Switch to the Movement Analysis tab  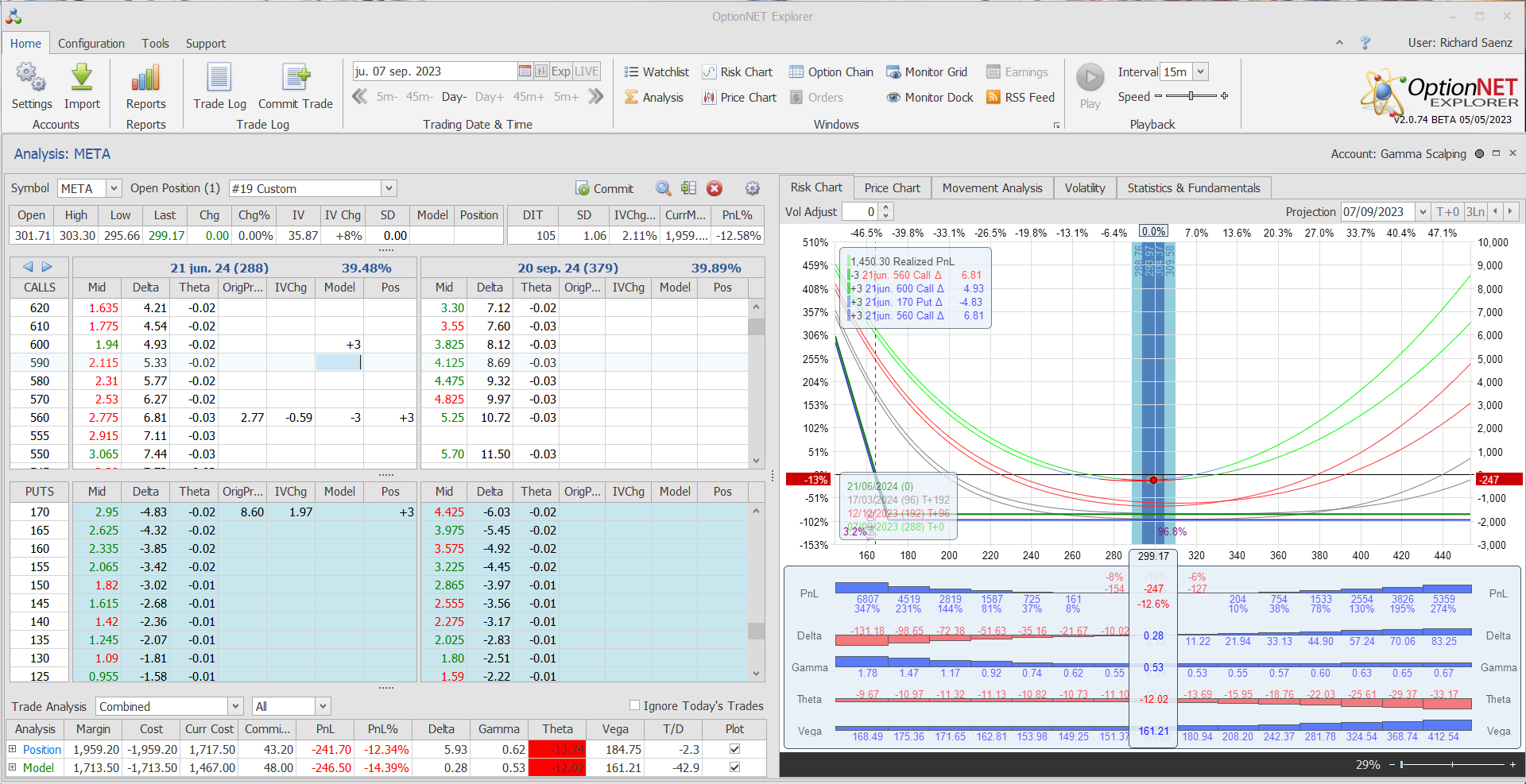[992, 187]
